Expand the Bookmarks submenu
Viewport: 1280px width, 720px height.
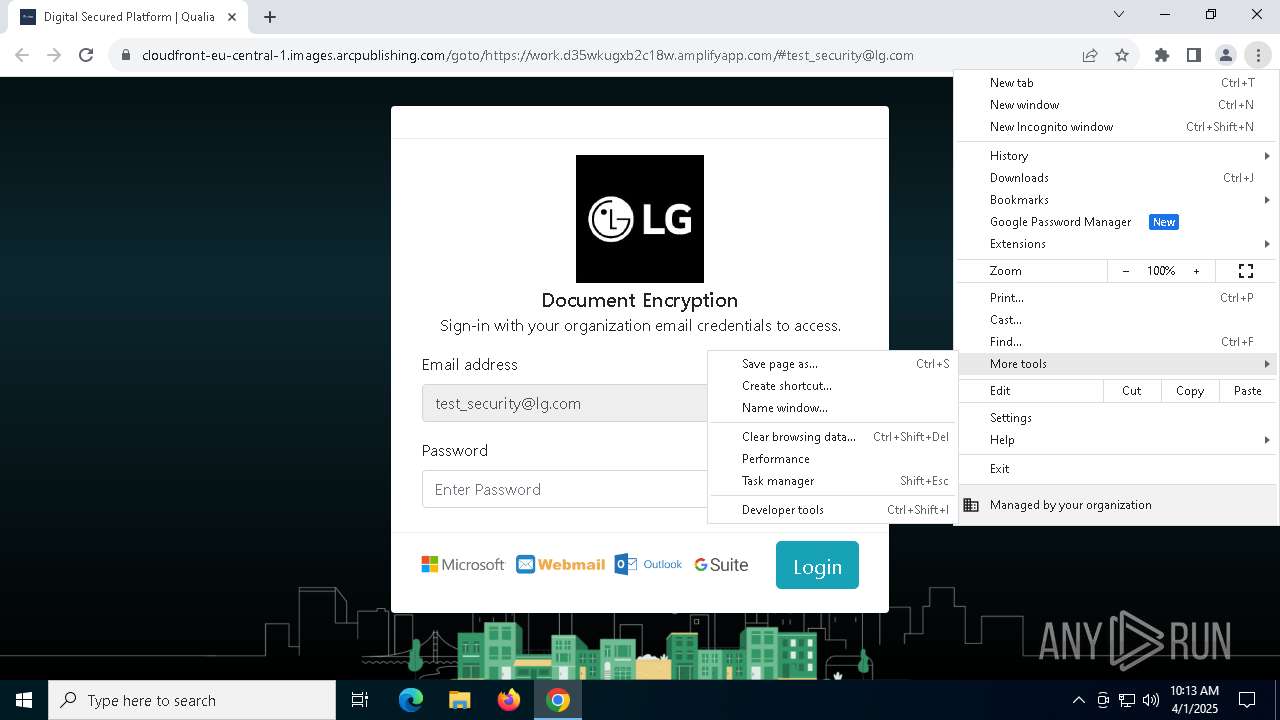[1117, 200]
